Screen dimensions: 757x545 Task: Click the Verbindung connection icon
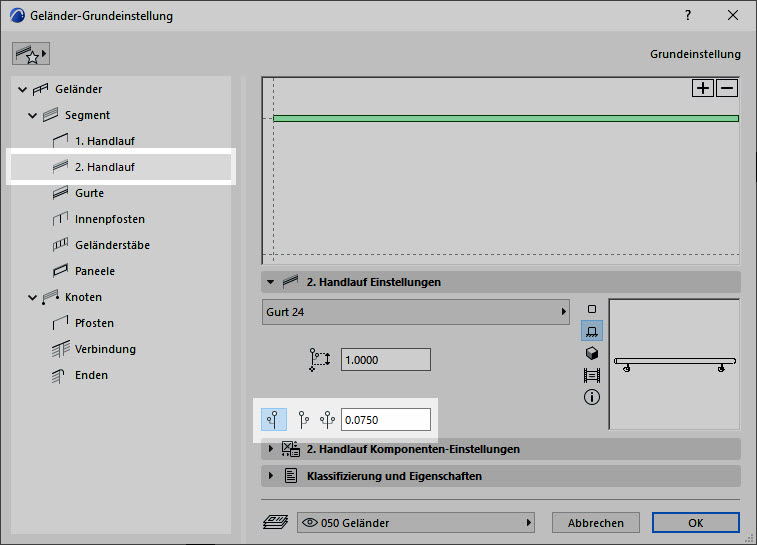tap(60, 349)
